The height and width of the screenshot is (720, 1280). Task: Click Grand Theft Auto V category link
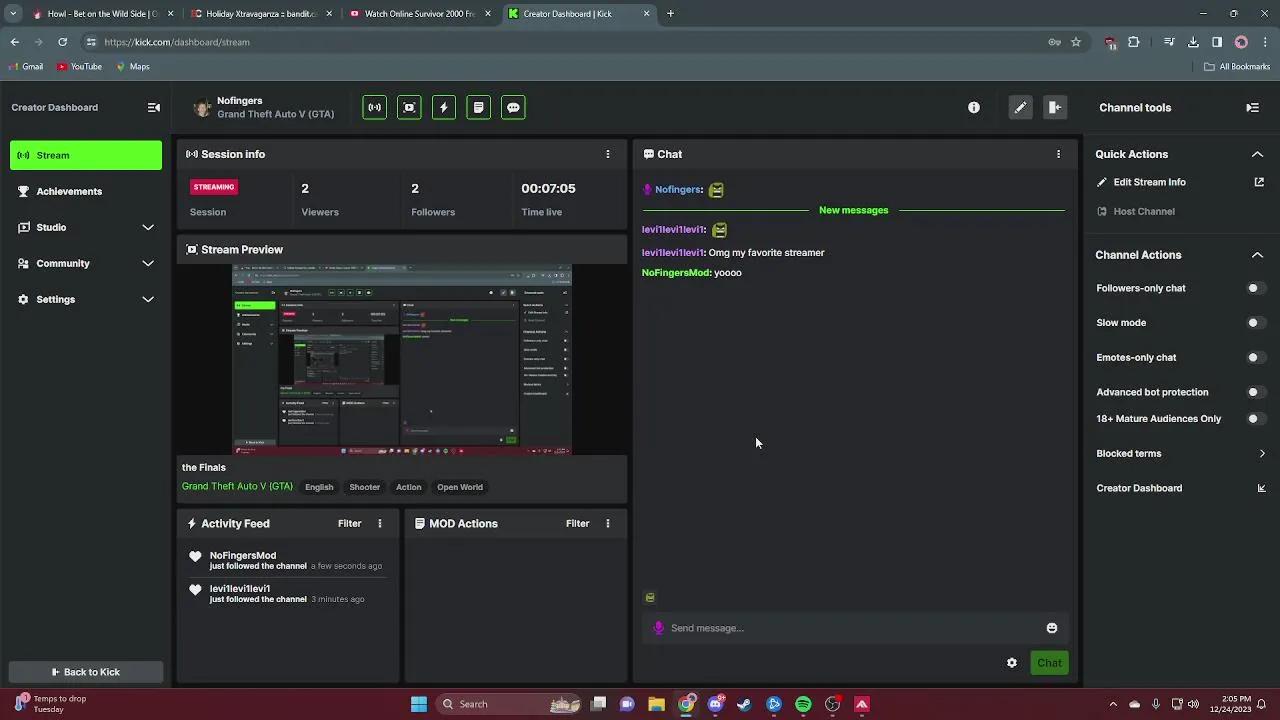pos(237,486)
